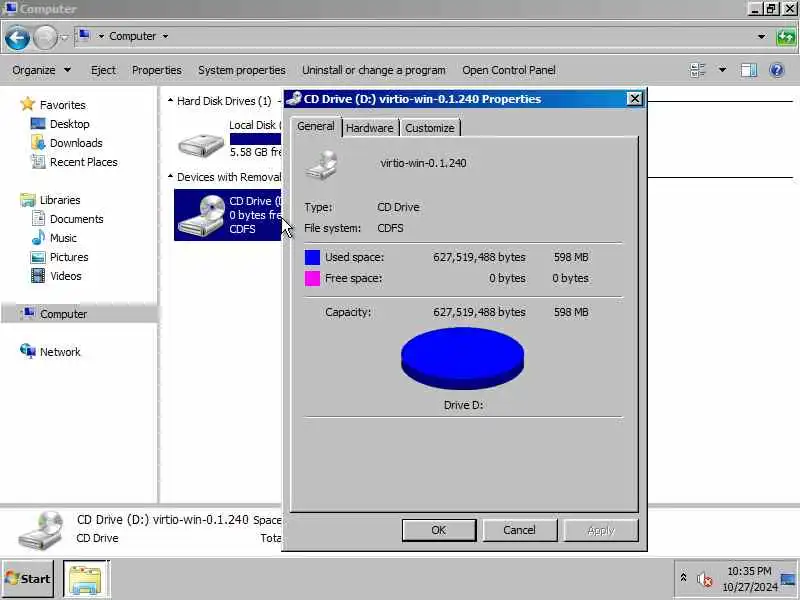Open Favorites in navigation pane
Image resolution: width=800 pixels, height=600 pixels.
63,105
